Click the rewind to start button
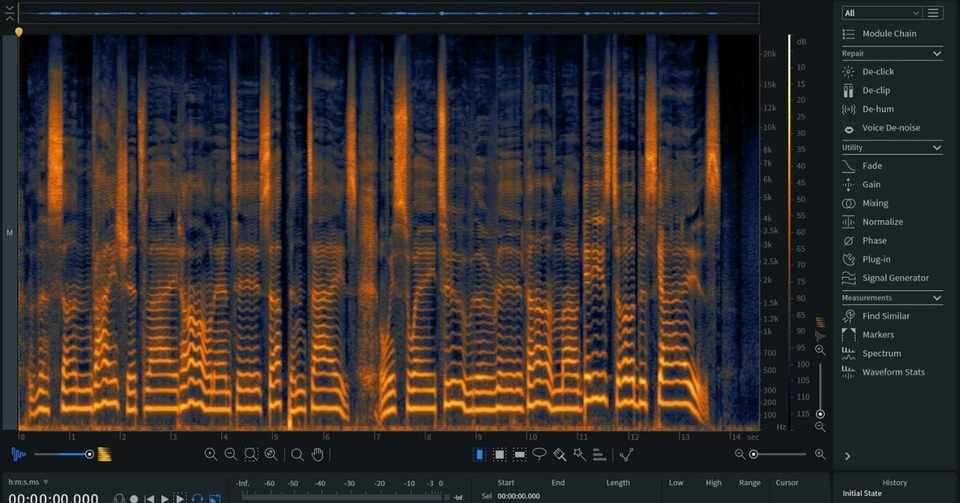 tap(149, 499)
